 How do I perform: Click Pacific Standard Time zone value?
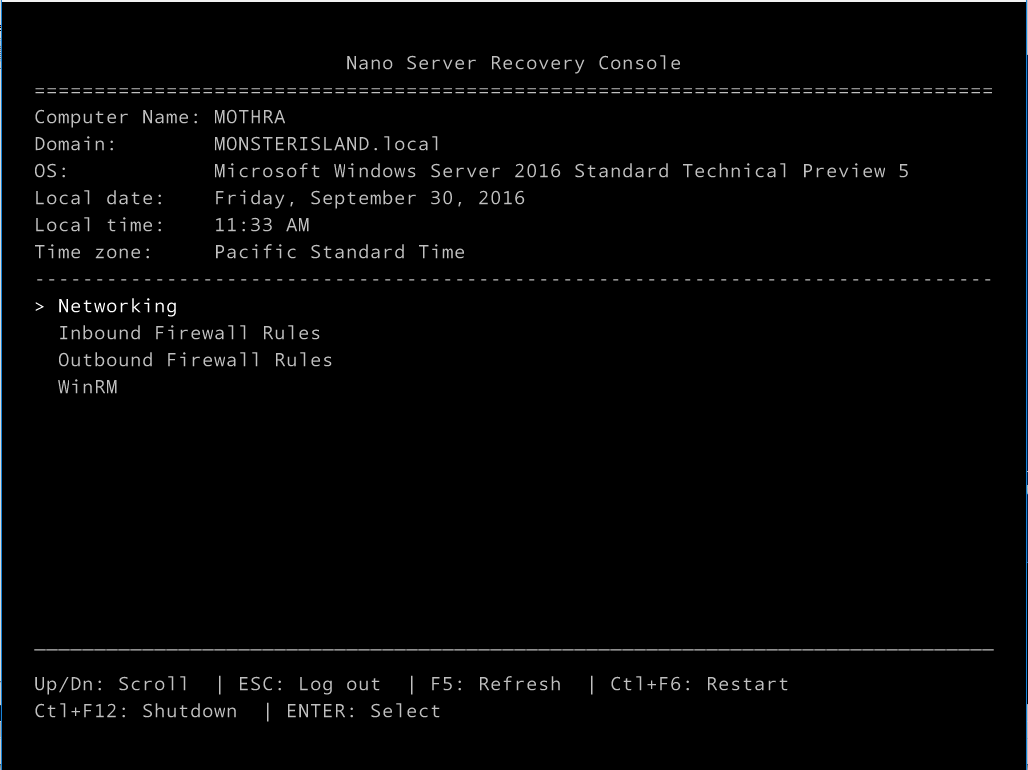click(x=337, y=251)
